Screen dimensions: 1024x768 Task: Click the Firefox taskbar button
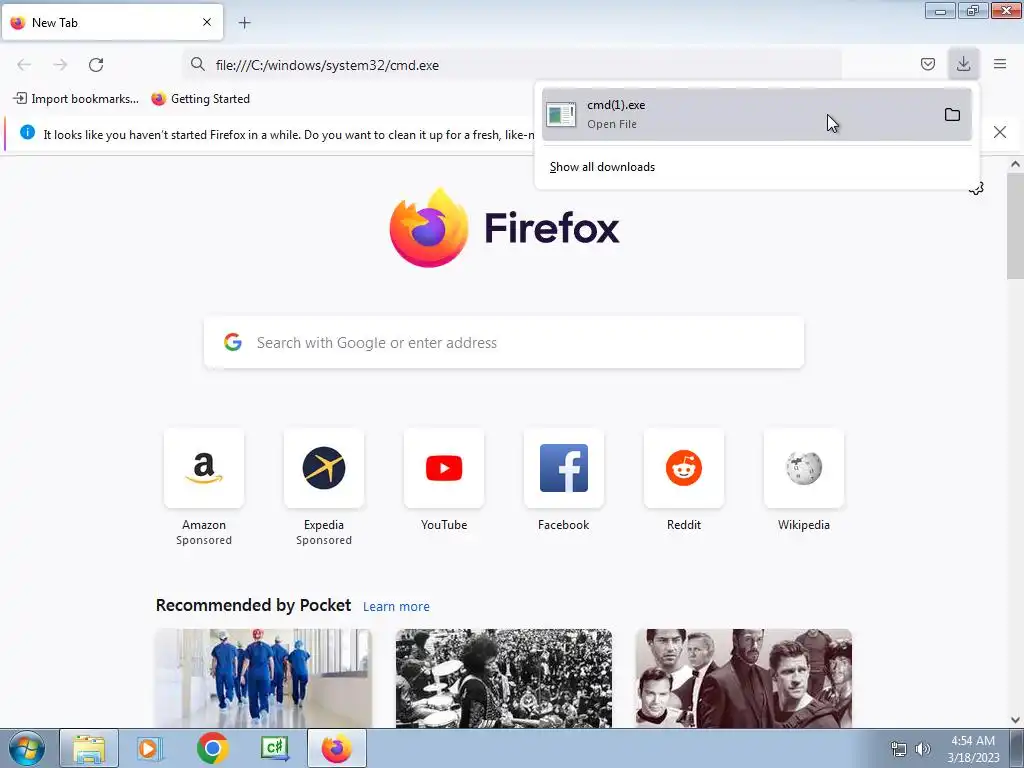pyautogui.click(x=337, y=748)
